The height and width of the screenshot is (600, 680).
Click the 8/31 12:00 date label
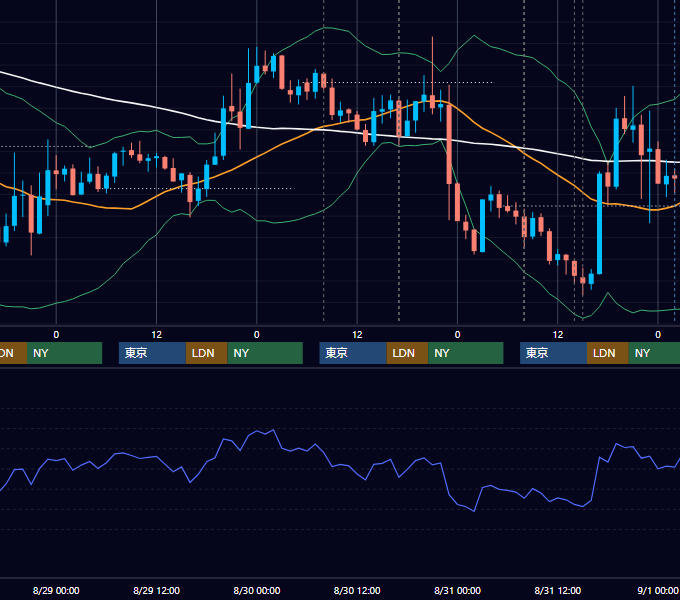pos(558,590)
